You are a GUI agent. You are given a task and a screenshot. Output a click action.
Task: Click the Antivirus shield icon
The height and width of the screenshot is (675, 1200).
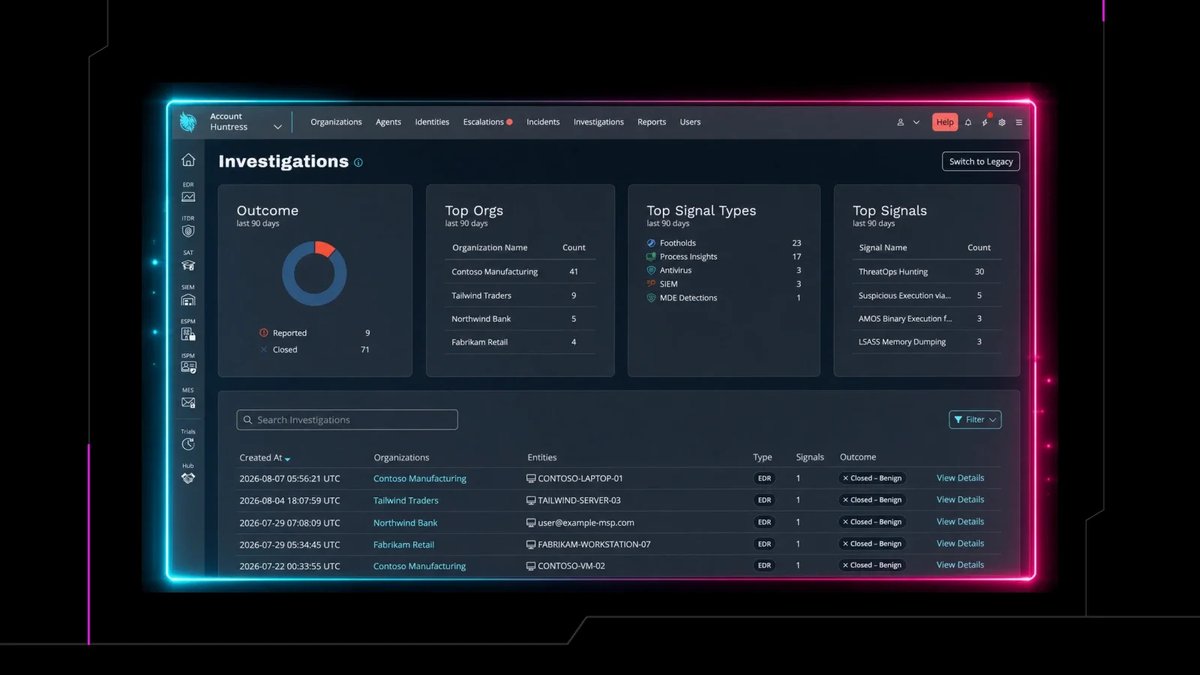[x=651, y=270]
